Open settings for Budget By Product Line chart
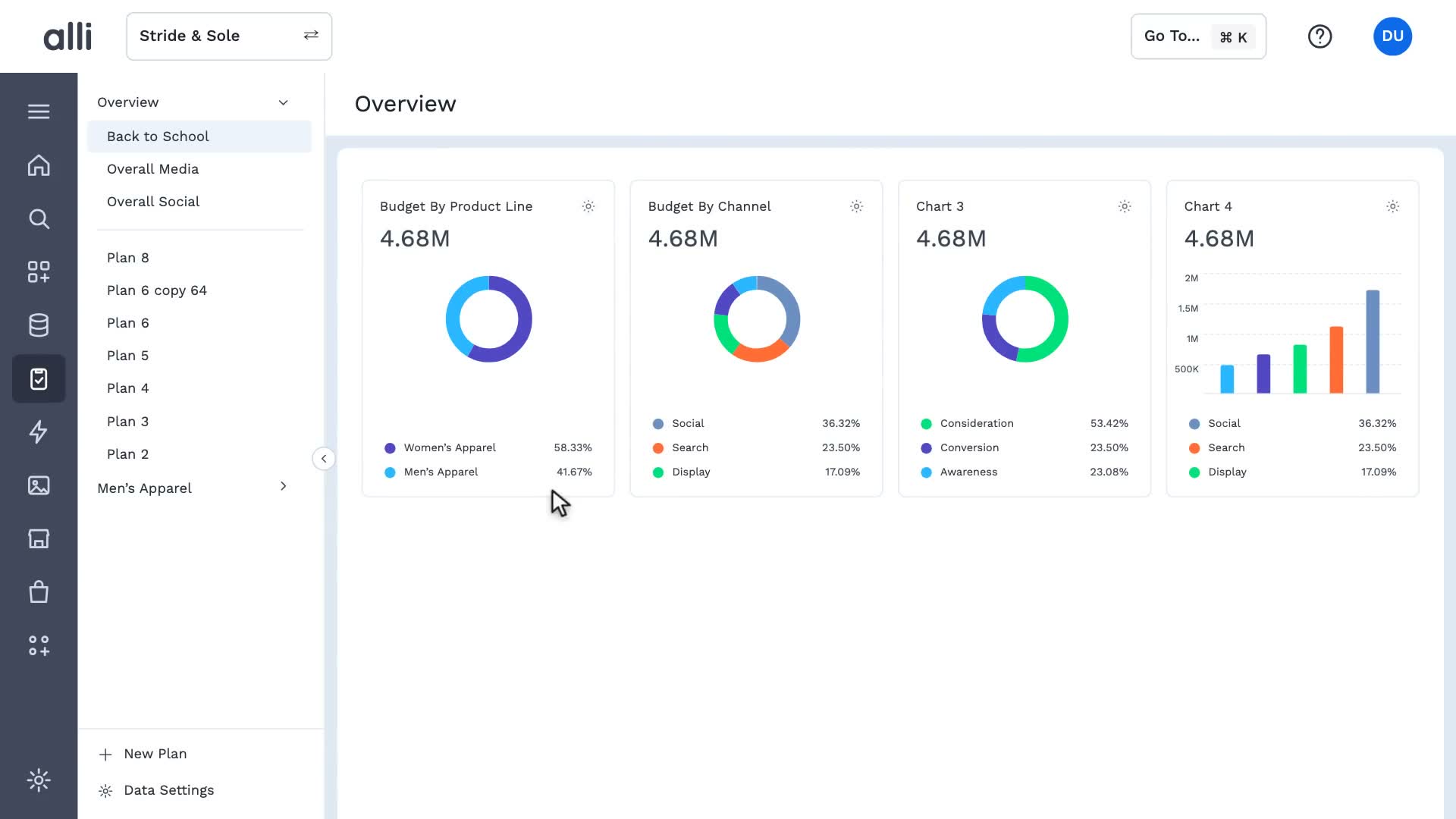This screenshot has width=1456, height=819. pyautogui.click(x=588, y=206)
